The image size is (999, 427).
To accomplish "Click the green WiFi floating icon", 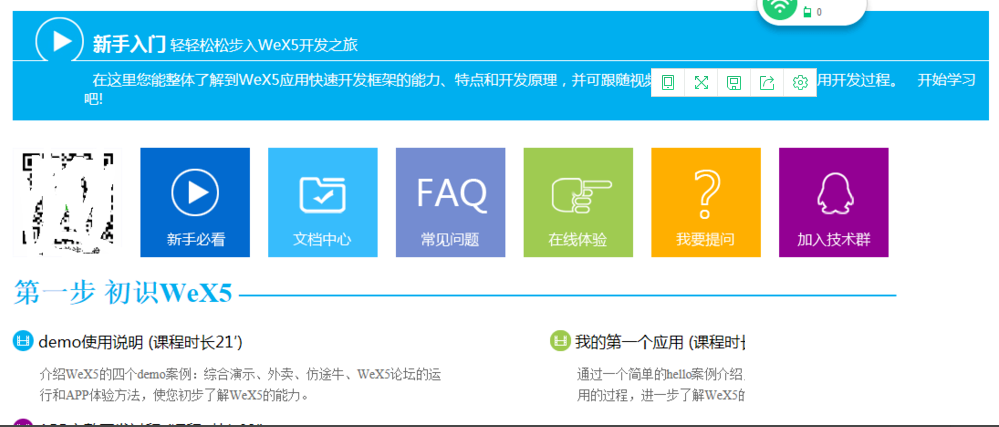I will [780, 8].
